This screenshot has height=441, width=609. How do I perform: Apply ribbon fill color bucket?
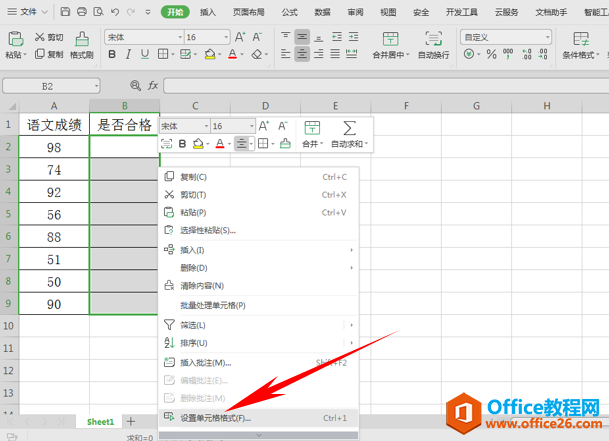(x=210, y=54)
